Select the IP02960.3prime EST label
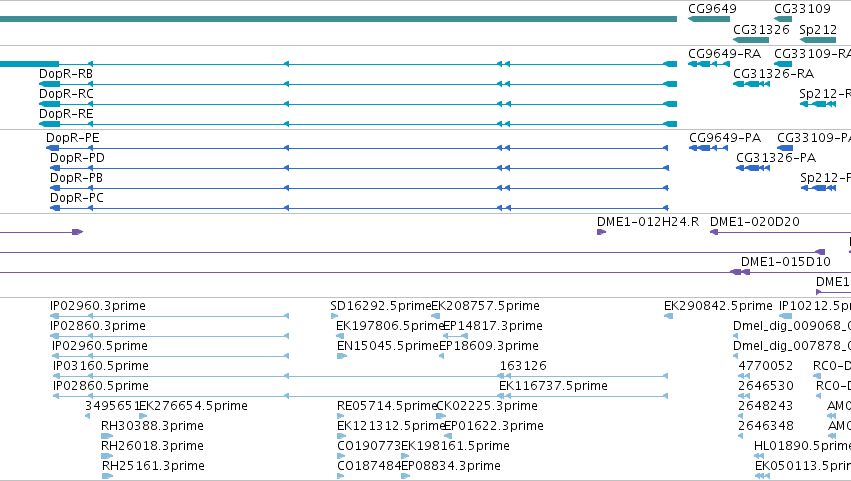The height and width of the screenshot is (481, 851). click(98, 306)
